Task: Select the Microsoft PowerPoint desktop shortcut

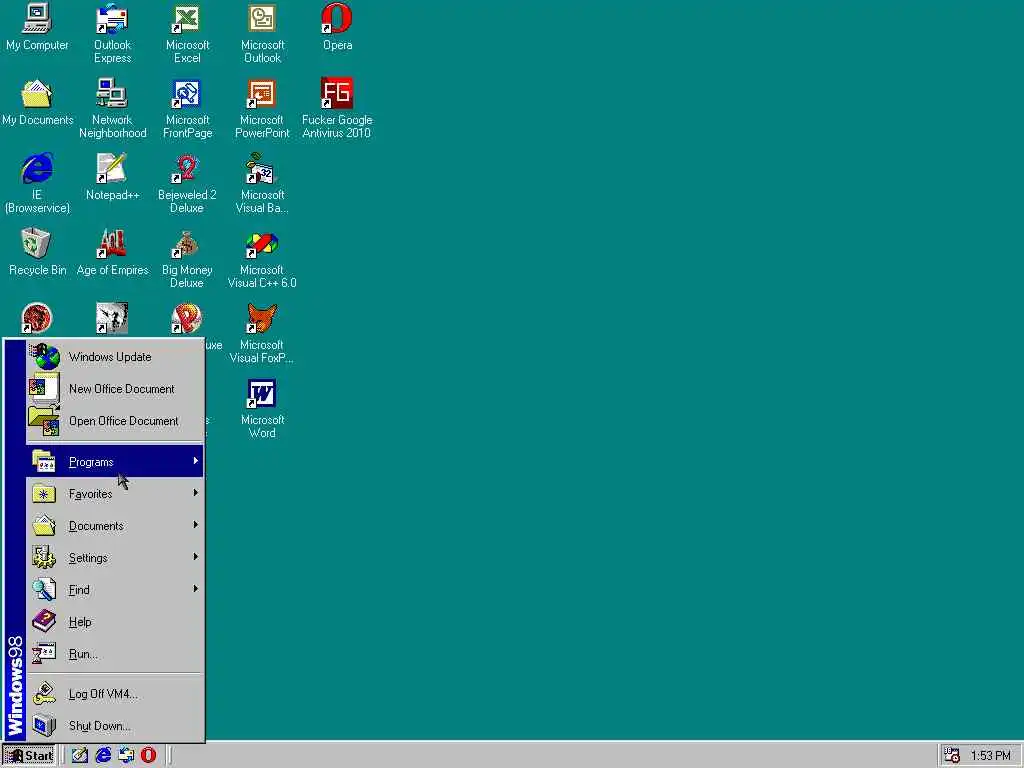Action: coord(262,108)
